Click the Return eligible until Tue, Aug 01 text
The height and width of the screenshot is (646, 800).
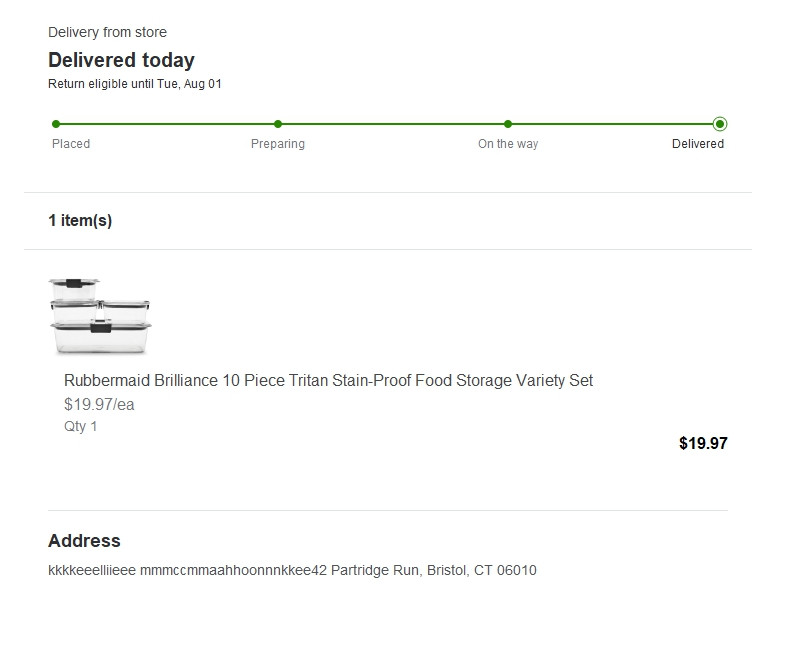(135, 84)
